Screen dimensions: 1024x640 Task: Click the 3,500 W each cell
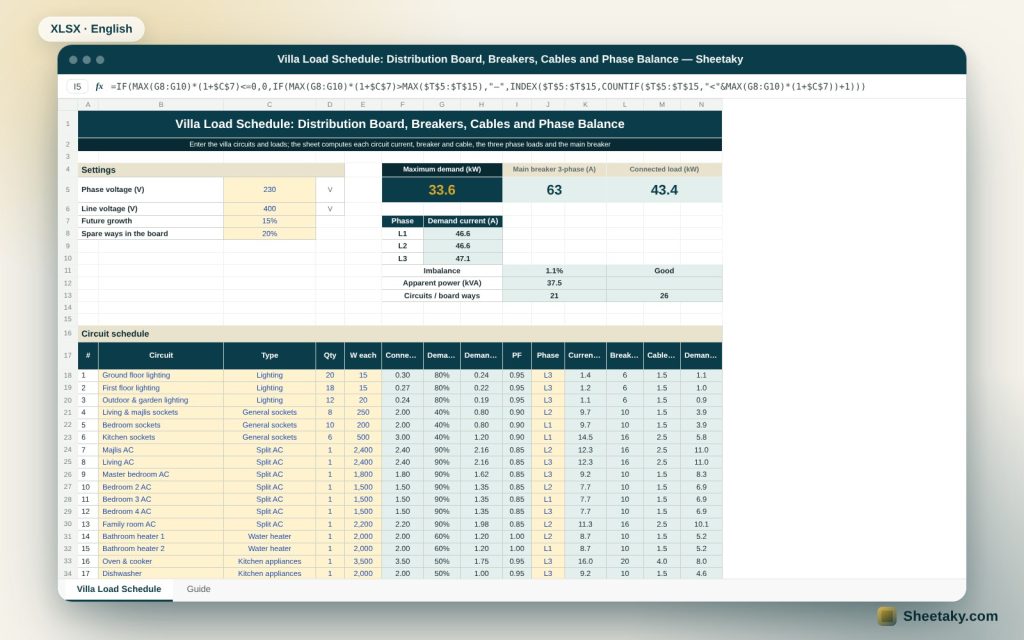pos(362,562)
